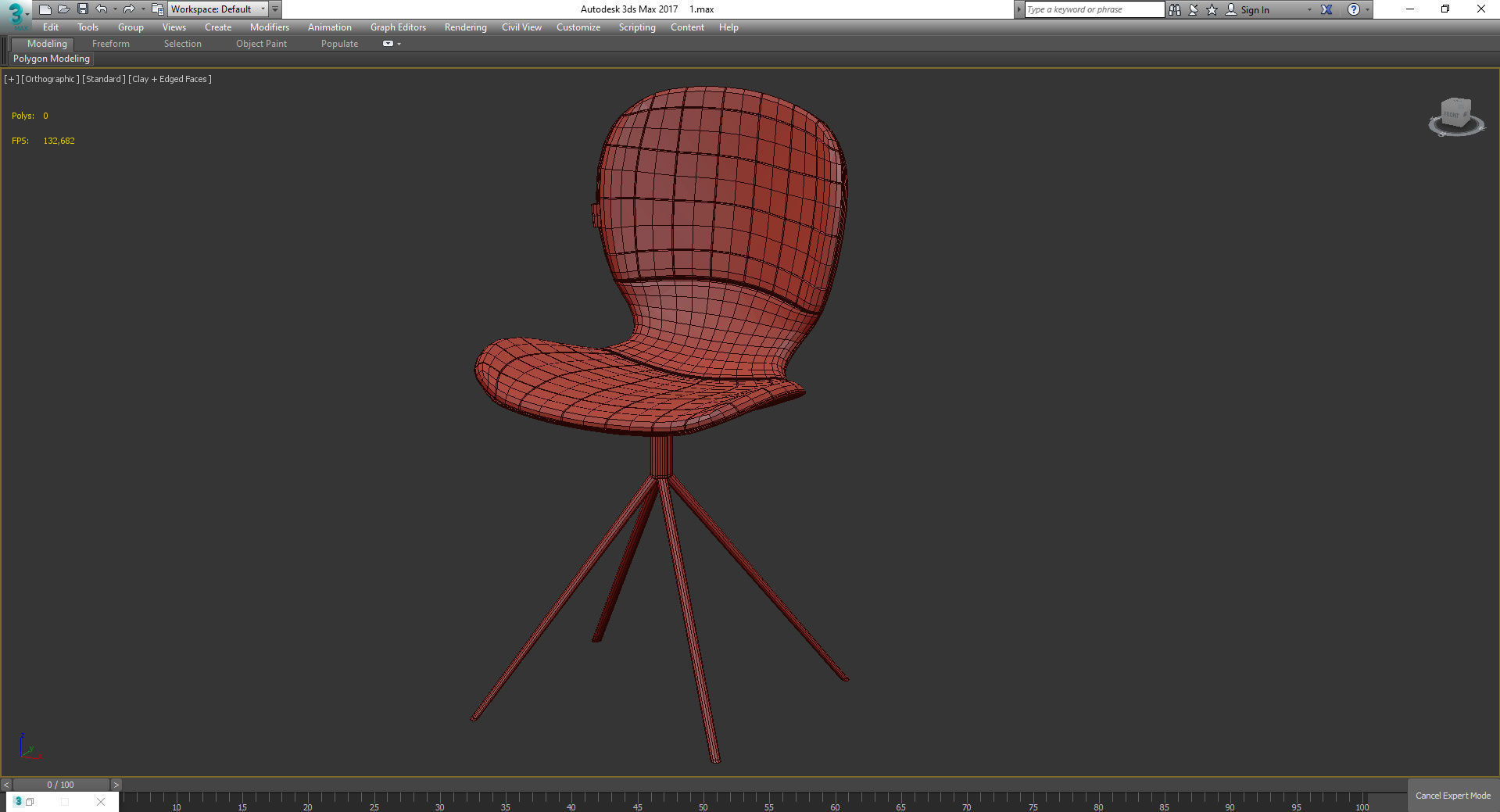Click the New Scene icon

coord(45,9)
